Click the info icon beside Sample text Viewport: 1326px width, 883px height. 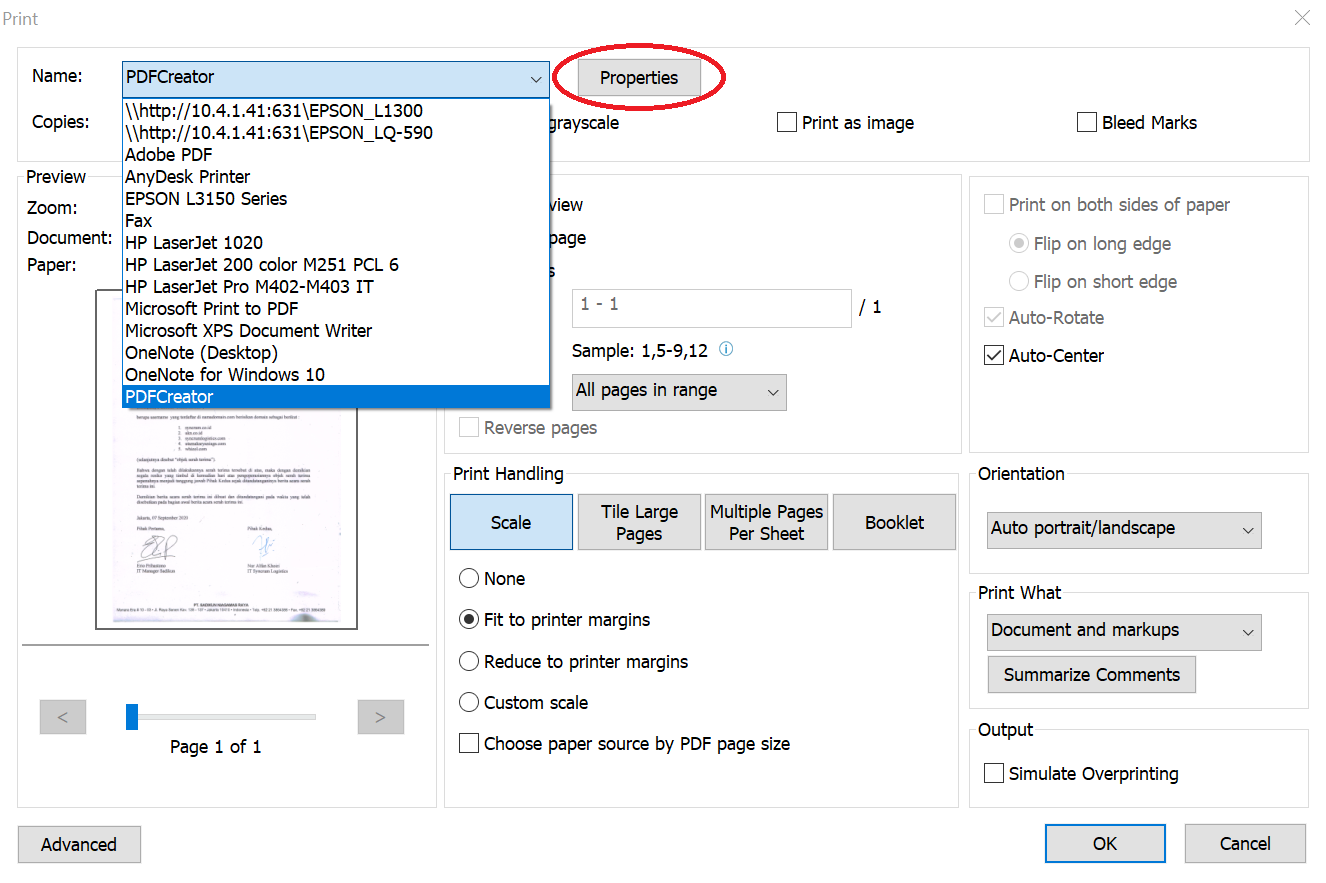click(x=727, y=350)
